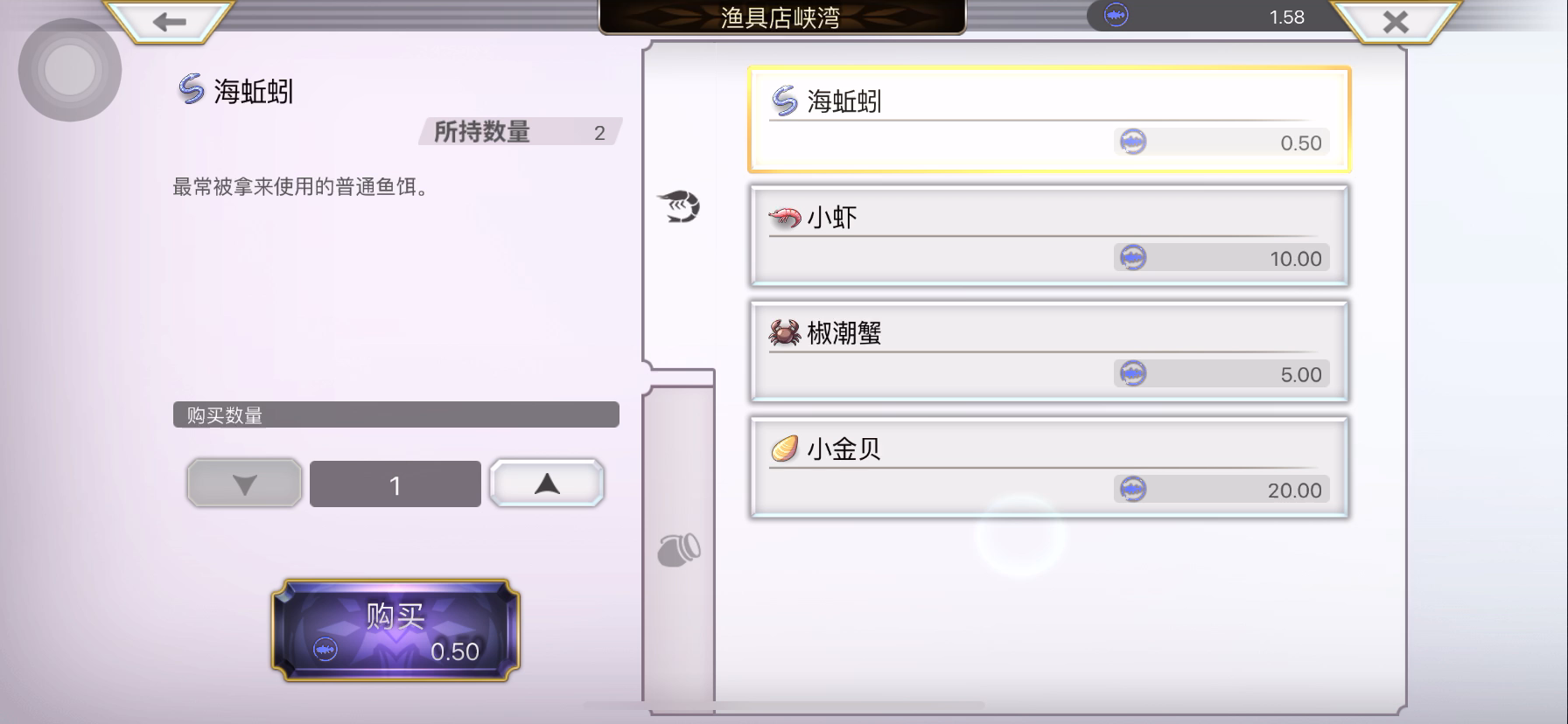Select the 小虾 shrimp bait item
The height and width of the screenshot is (724, 1568).
tap(1049, 235)
